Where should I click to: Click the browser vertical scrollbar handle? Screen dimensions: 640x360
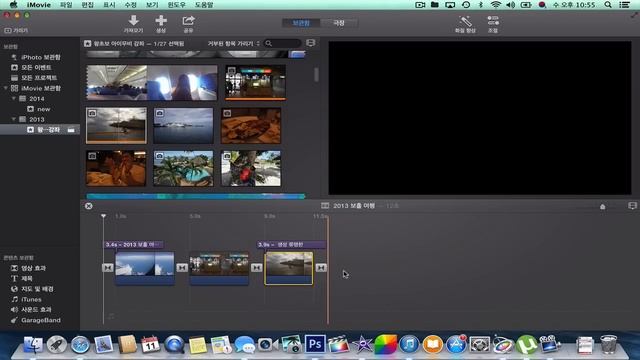tap(316, 74)
